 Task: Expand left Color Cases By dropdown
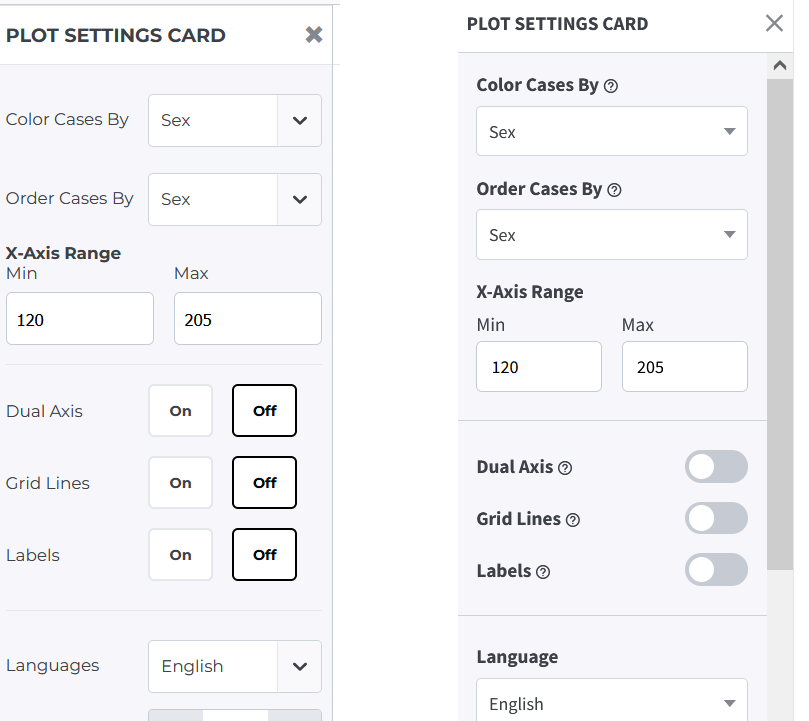[235, 120]
